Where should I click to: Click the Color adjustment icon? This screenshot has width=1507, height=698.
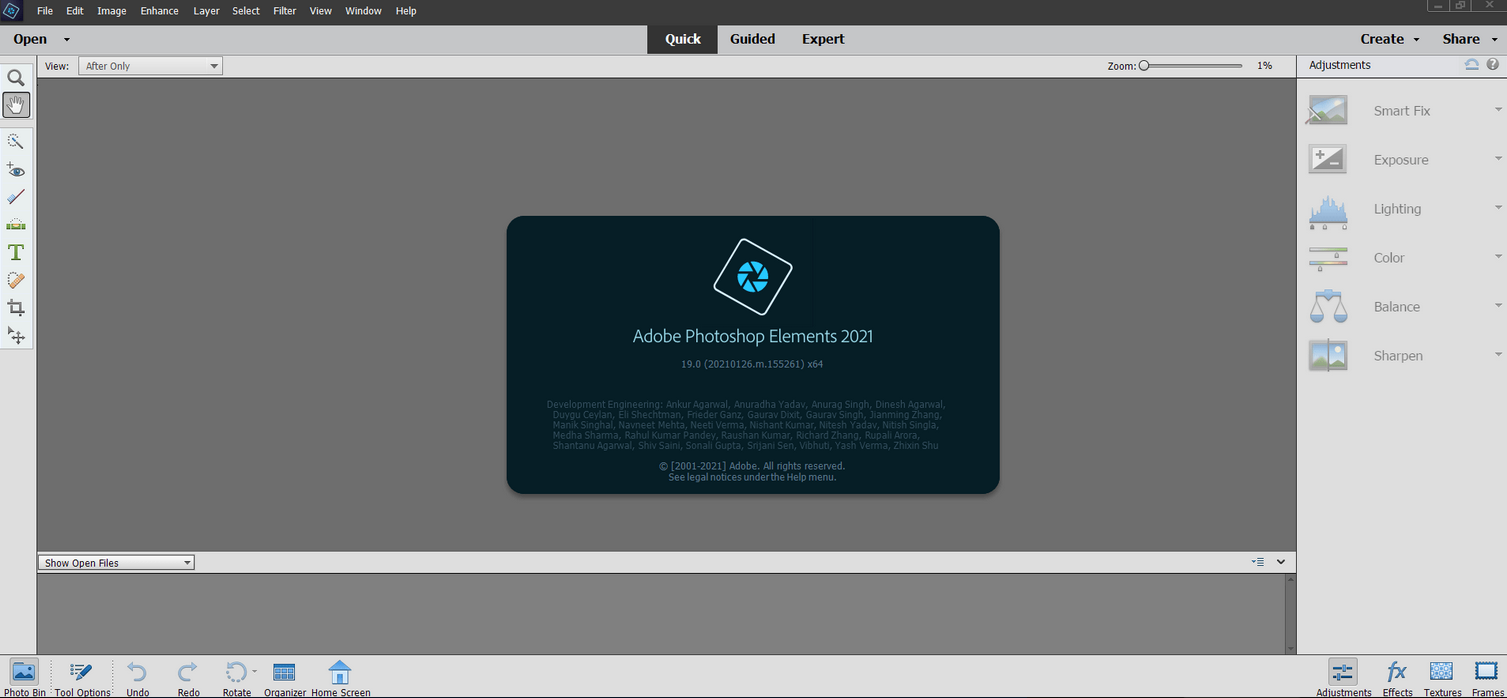(1328, 259)
